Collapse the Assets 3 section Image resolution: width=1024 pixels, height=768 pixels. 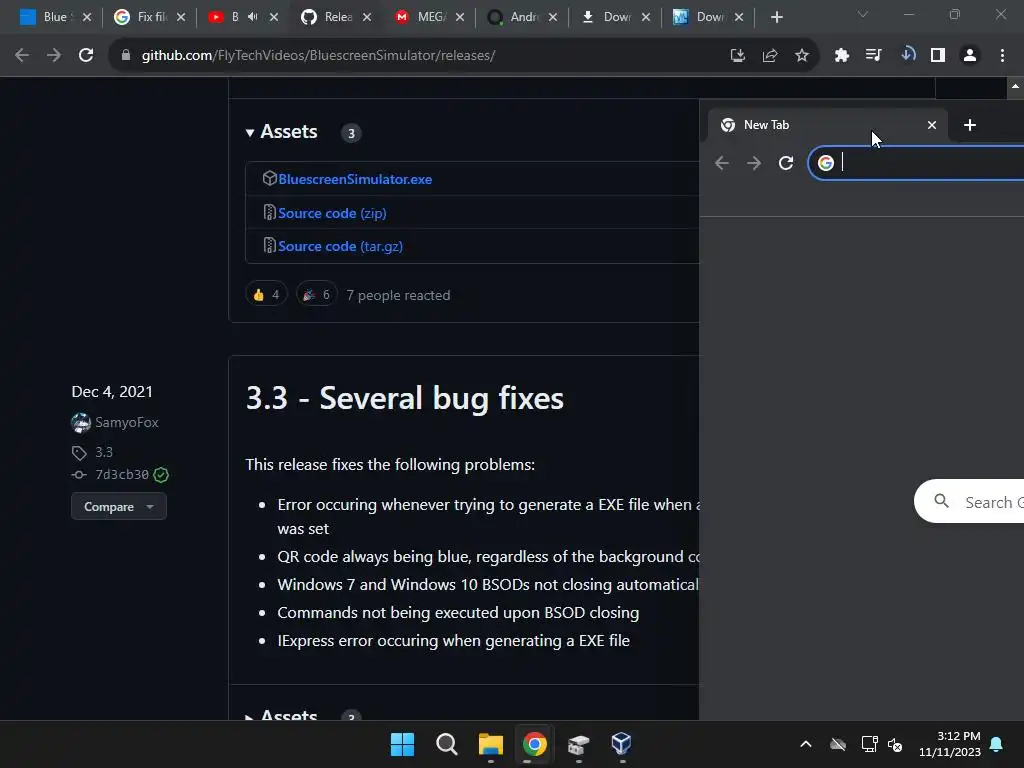tap(281, 132)
